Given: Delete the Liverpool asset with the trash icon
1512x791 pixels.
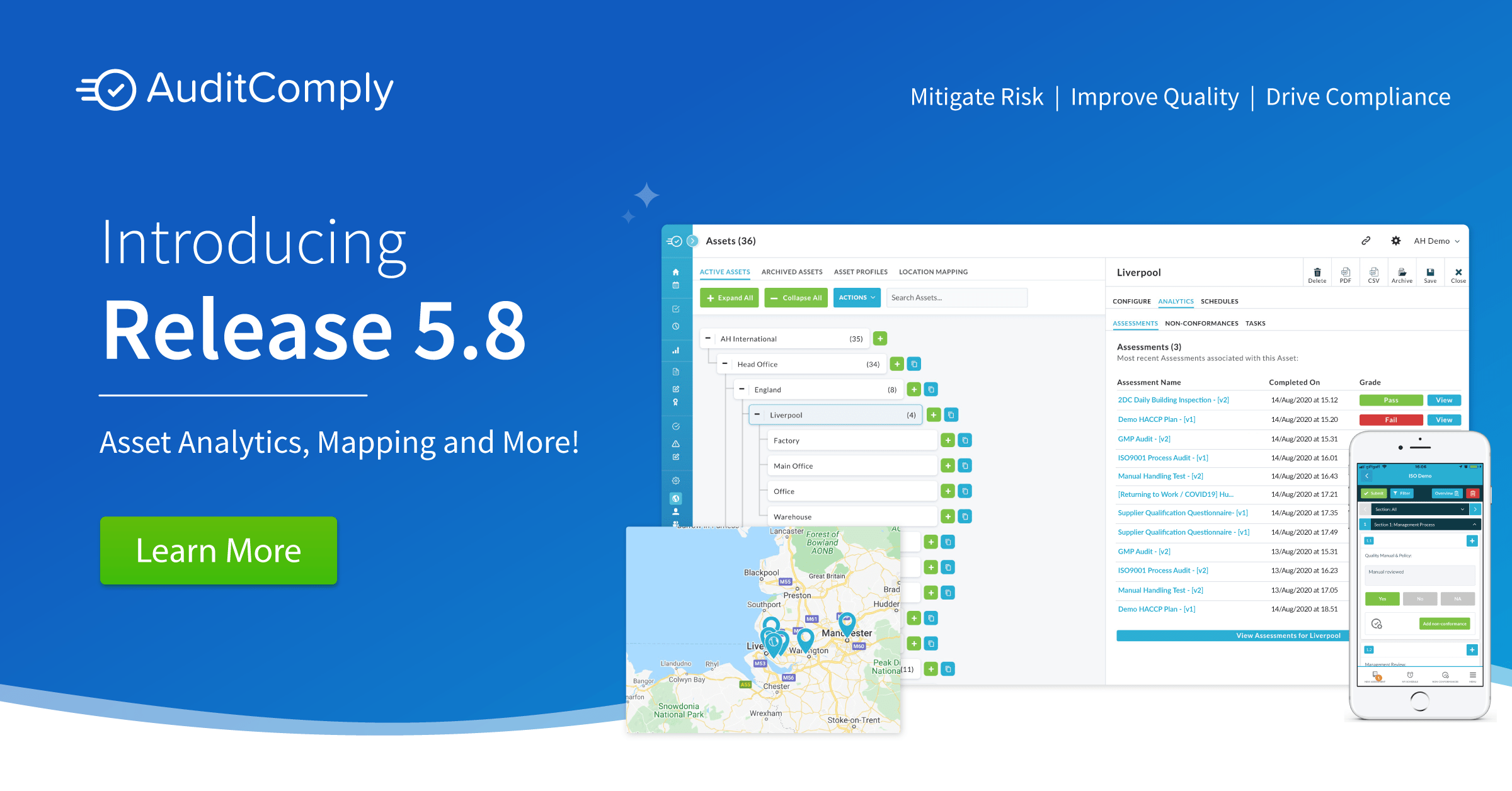Looking at the screenshot, I should point(1317,275).
